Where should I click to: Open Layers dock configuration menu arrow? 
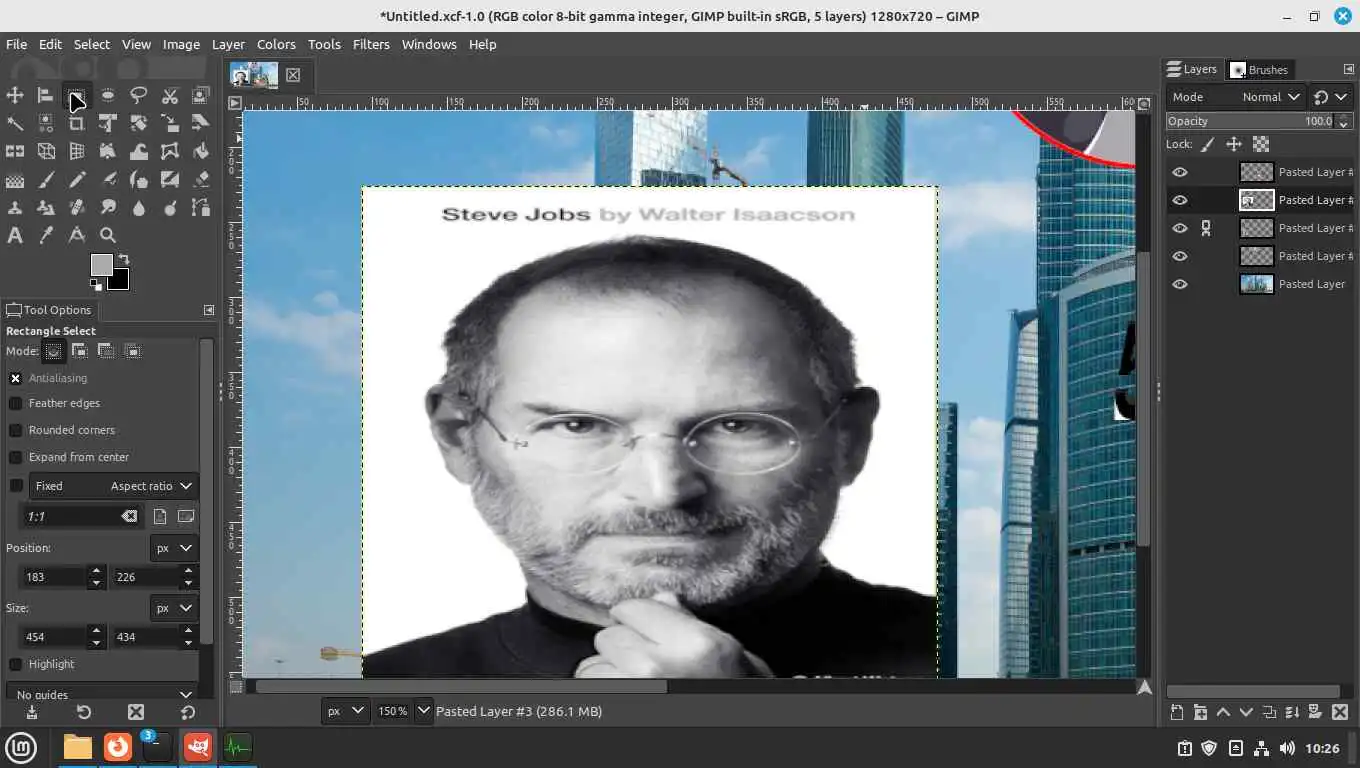click(1348, 69)
